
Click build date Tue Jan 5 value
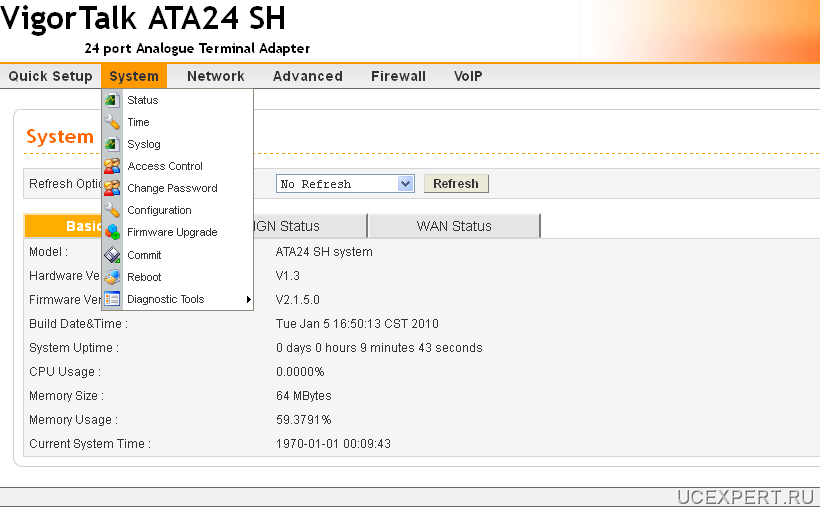pyautogui.click(x=357, y=324)
